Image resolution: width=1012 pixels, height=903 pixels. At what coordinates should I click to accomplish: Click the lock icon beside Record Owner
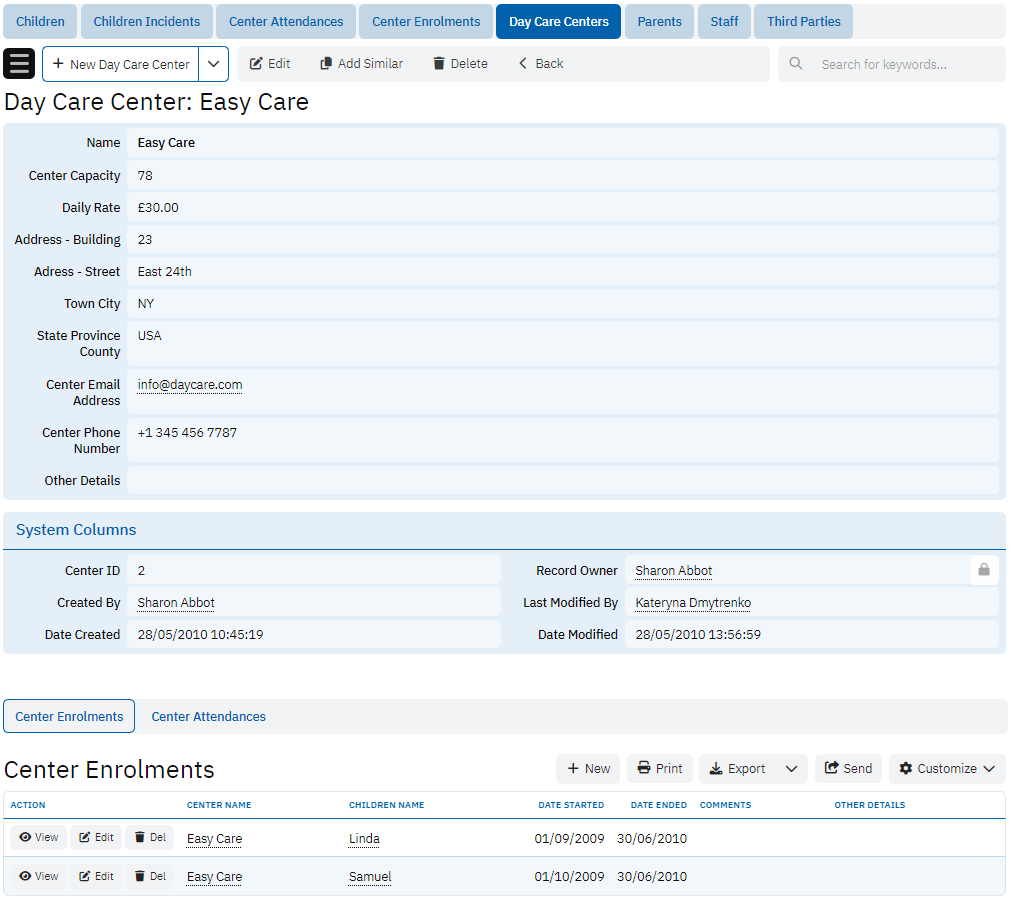pyautogui.click(x=983, y=570)
